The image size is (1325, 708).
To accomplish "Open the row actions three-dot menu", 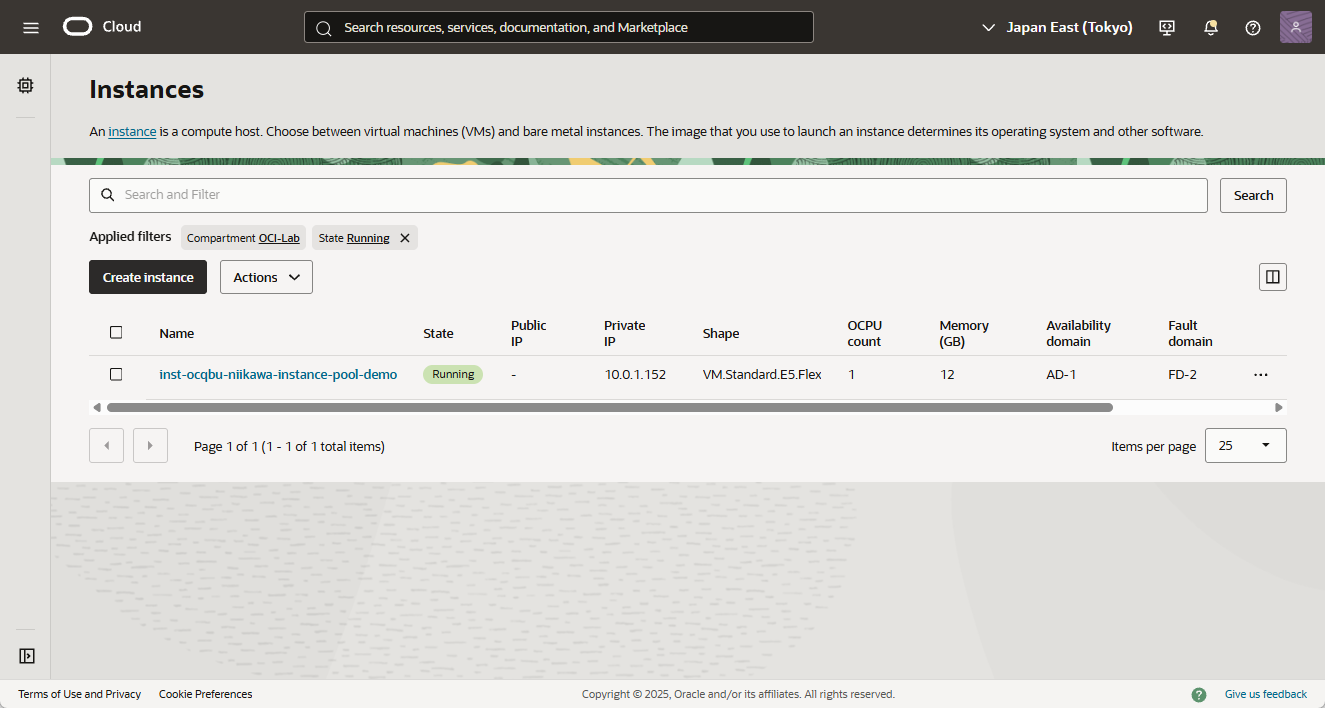I will [x=1260, y=374].
